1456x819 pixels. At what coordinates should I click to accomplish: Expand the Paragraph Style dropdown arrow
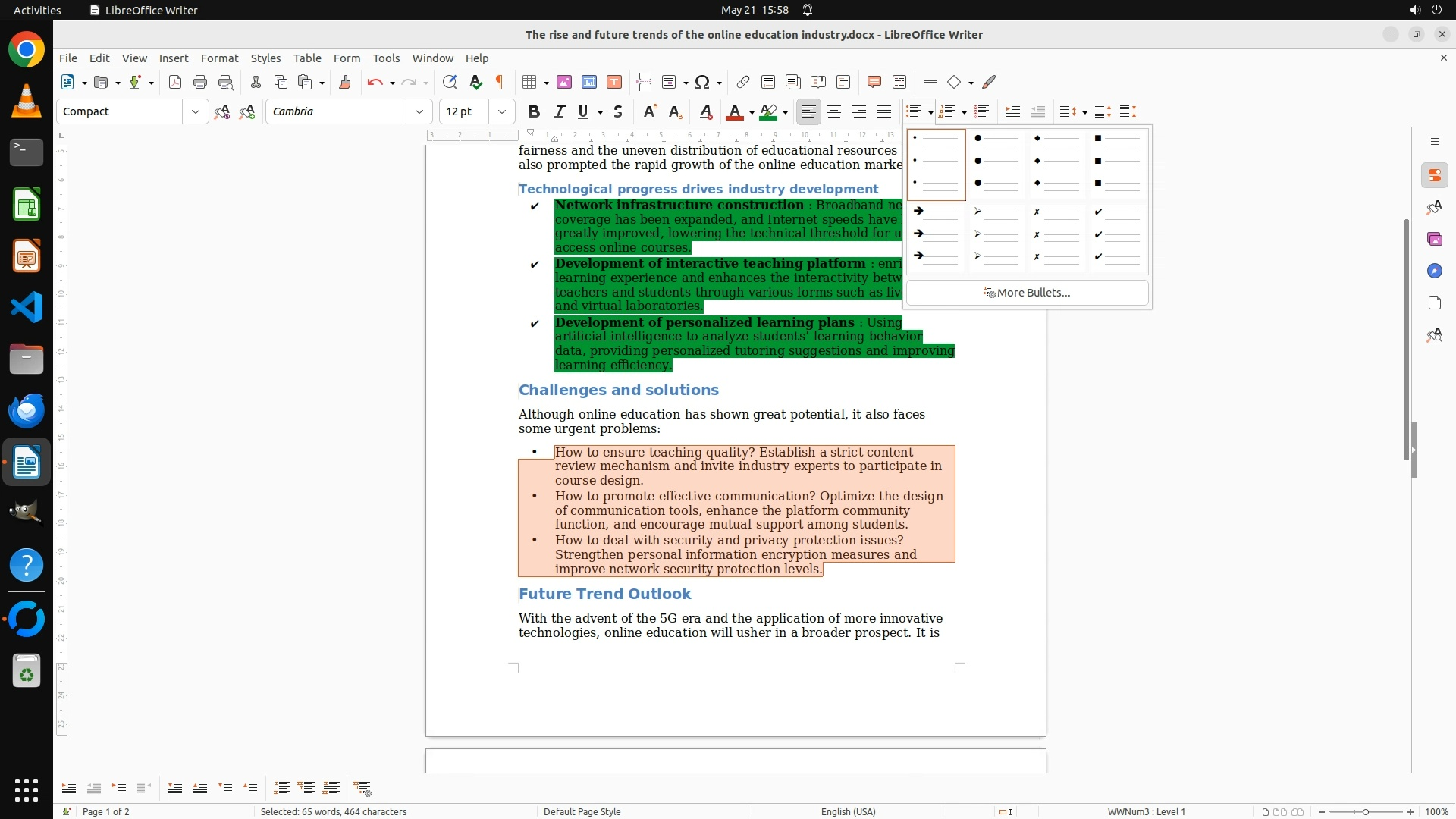coord(196,112)
